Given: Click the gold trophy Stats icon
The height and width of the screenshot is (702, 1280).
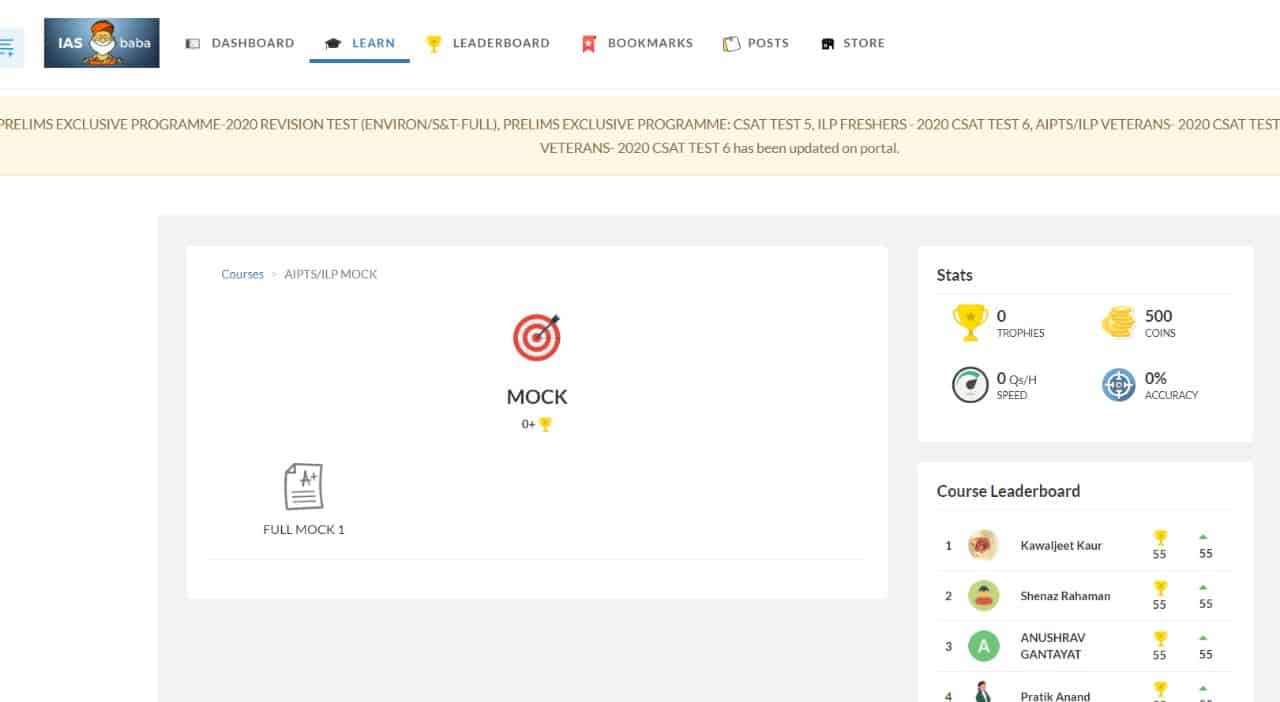Looking at the screenshot, I should (970, 323).
